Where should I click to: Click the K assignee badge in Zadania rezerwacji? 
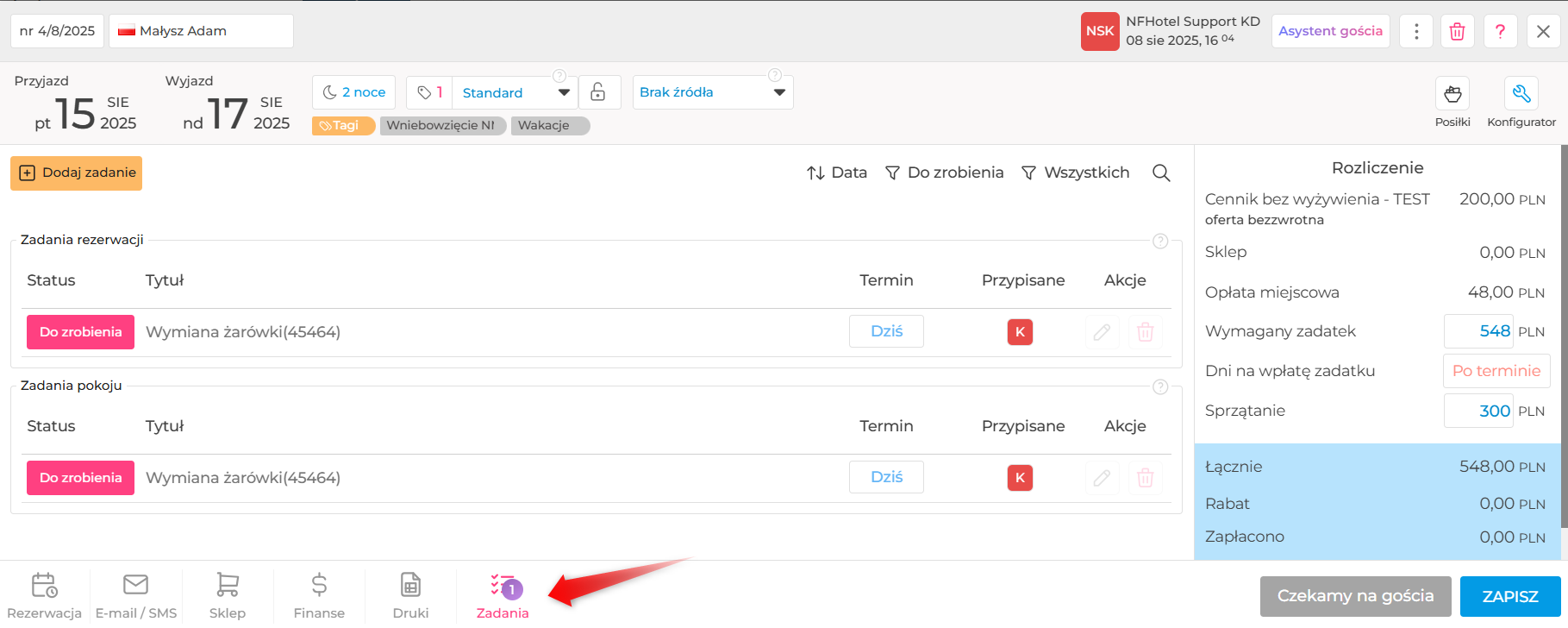pos(1021,332)
